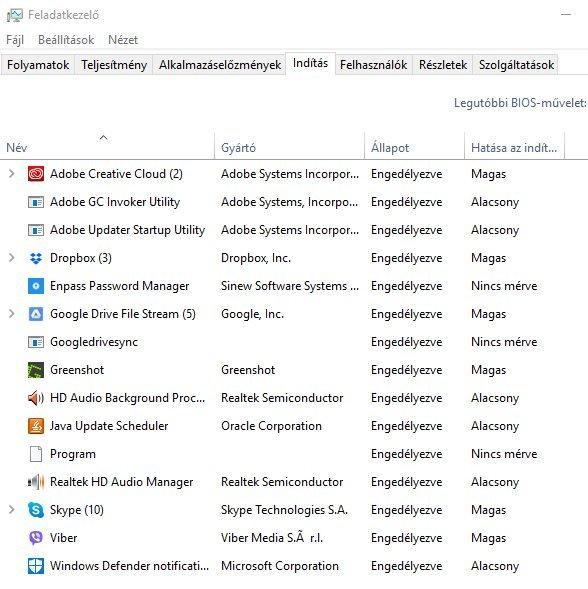The height and width of the screenshot is (589, 588).
Task: Minimize the Feladatkezelő window
Action: [566, 15]
